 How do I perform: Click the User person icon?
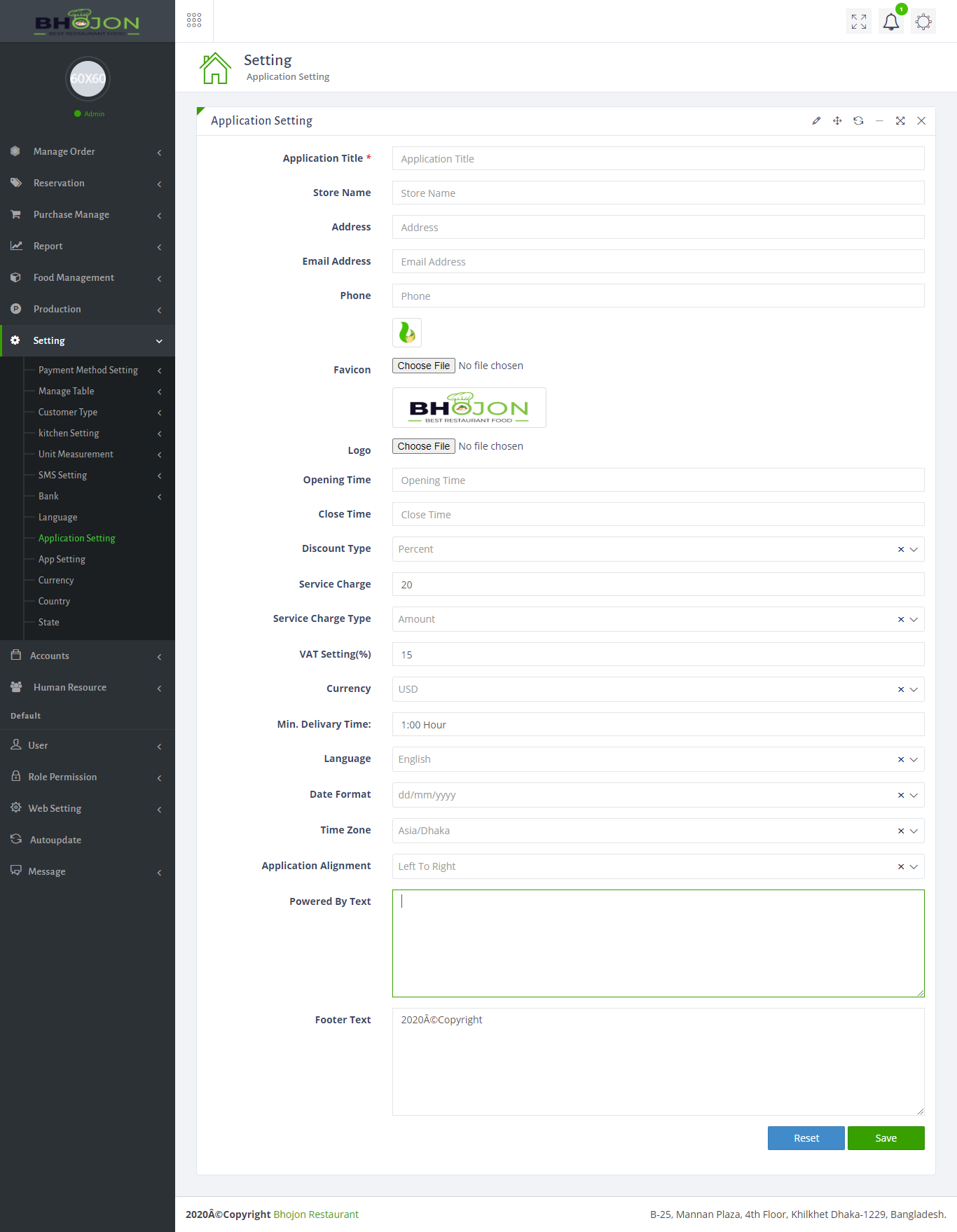(x=16, y=745)
